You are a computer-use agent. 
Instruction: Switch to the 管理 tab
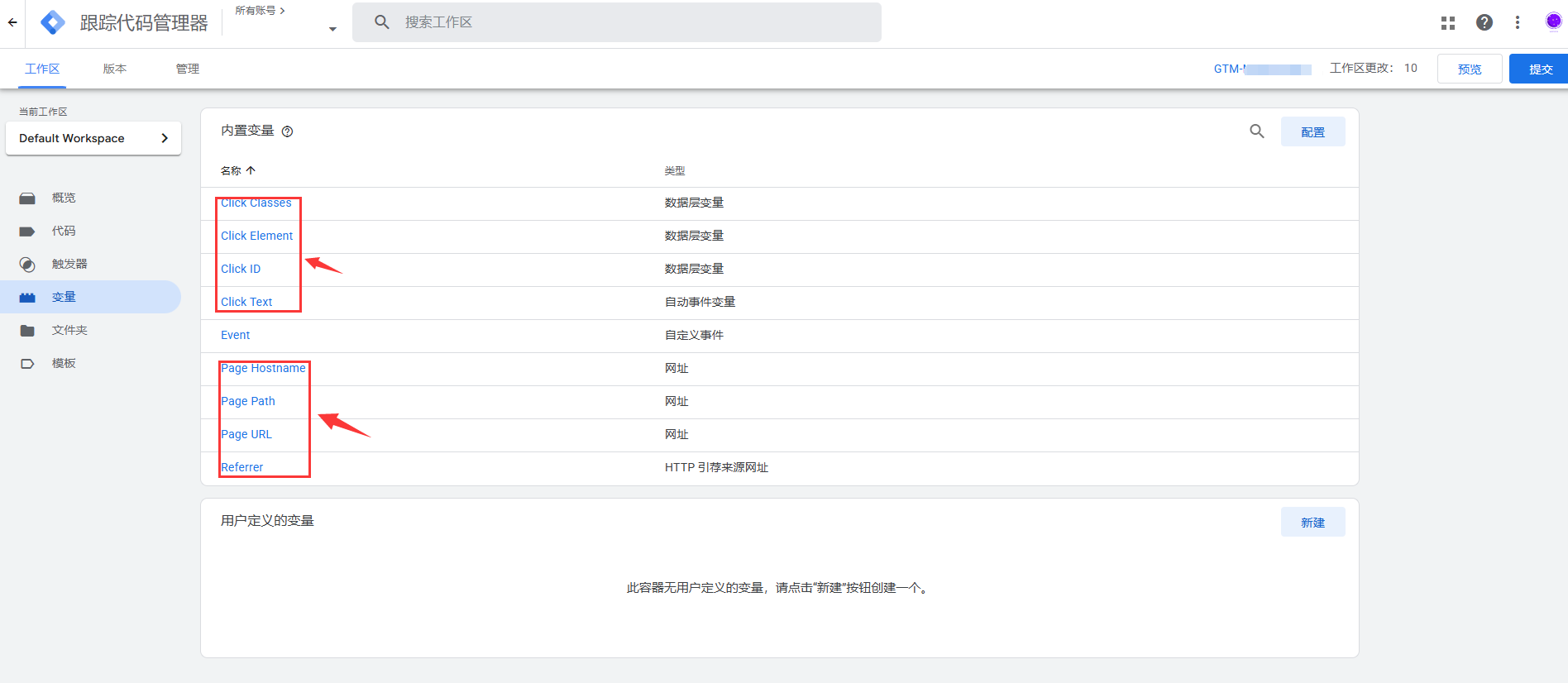tap(188, 69)
